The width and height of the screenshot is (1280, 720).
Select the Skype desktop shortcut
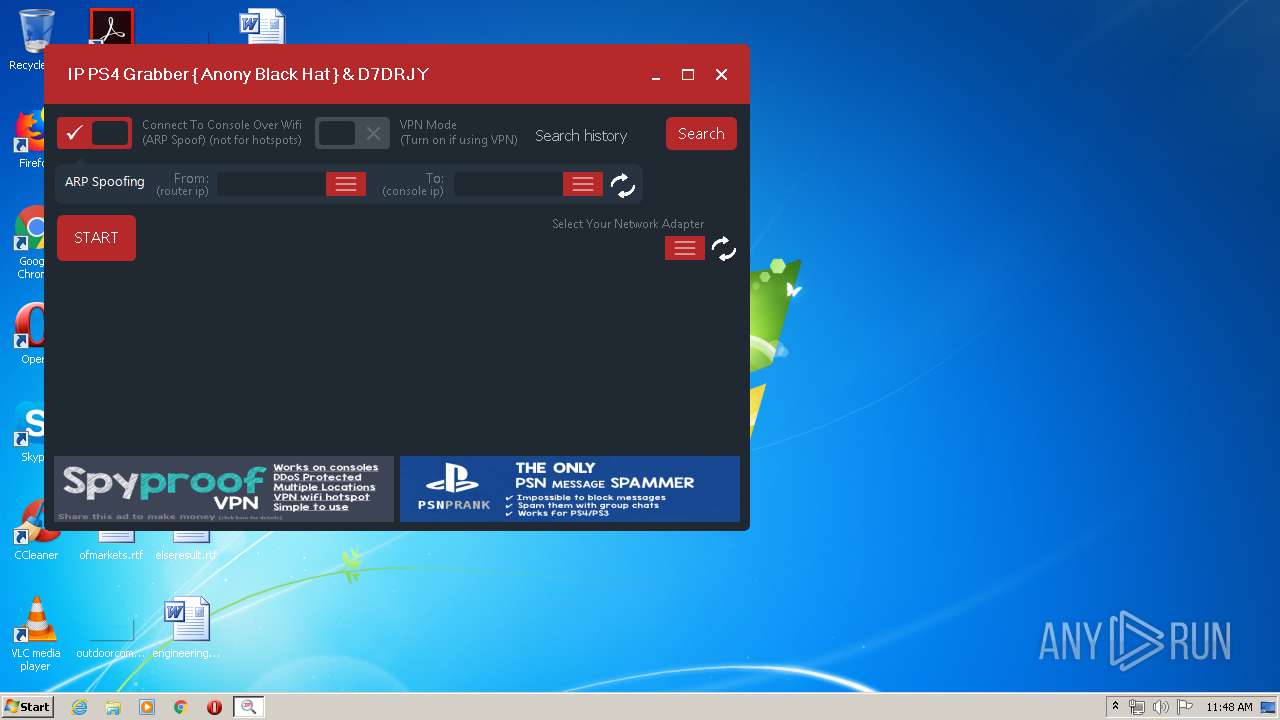(x=30, y=432)
